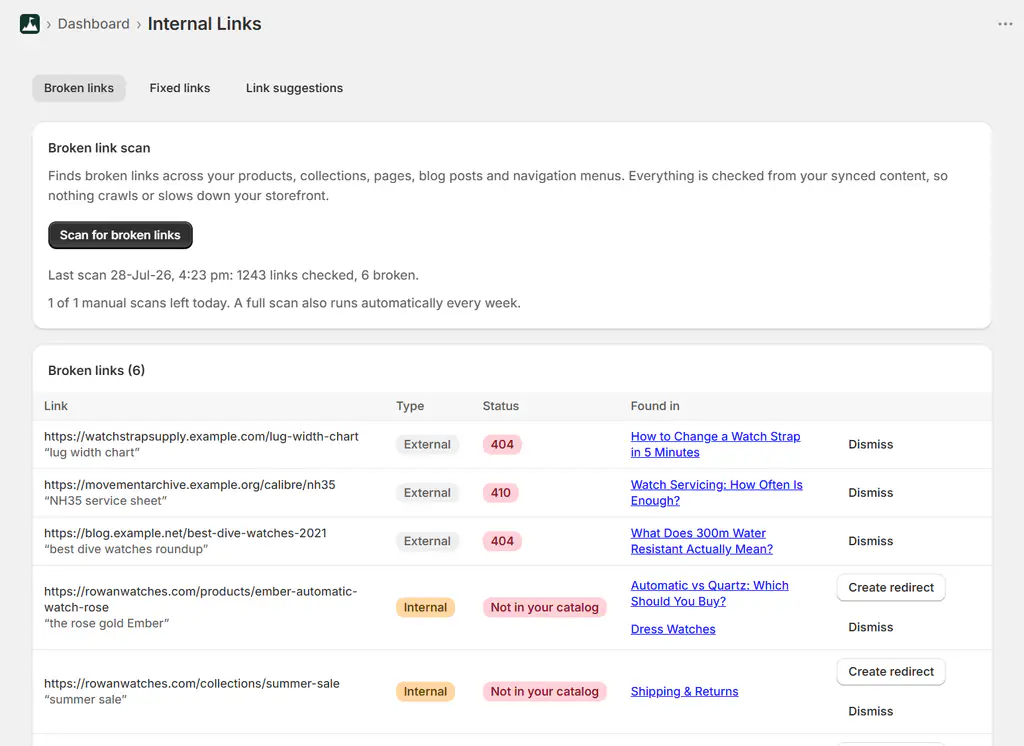Open the Link suggestions tab
Viewport: 1024px width, 746px height.
click(295, 88)
